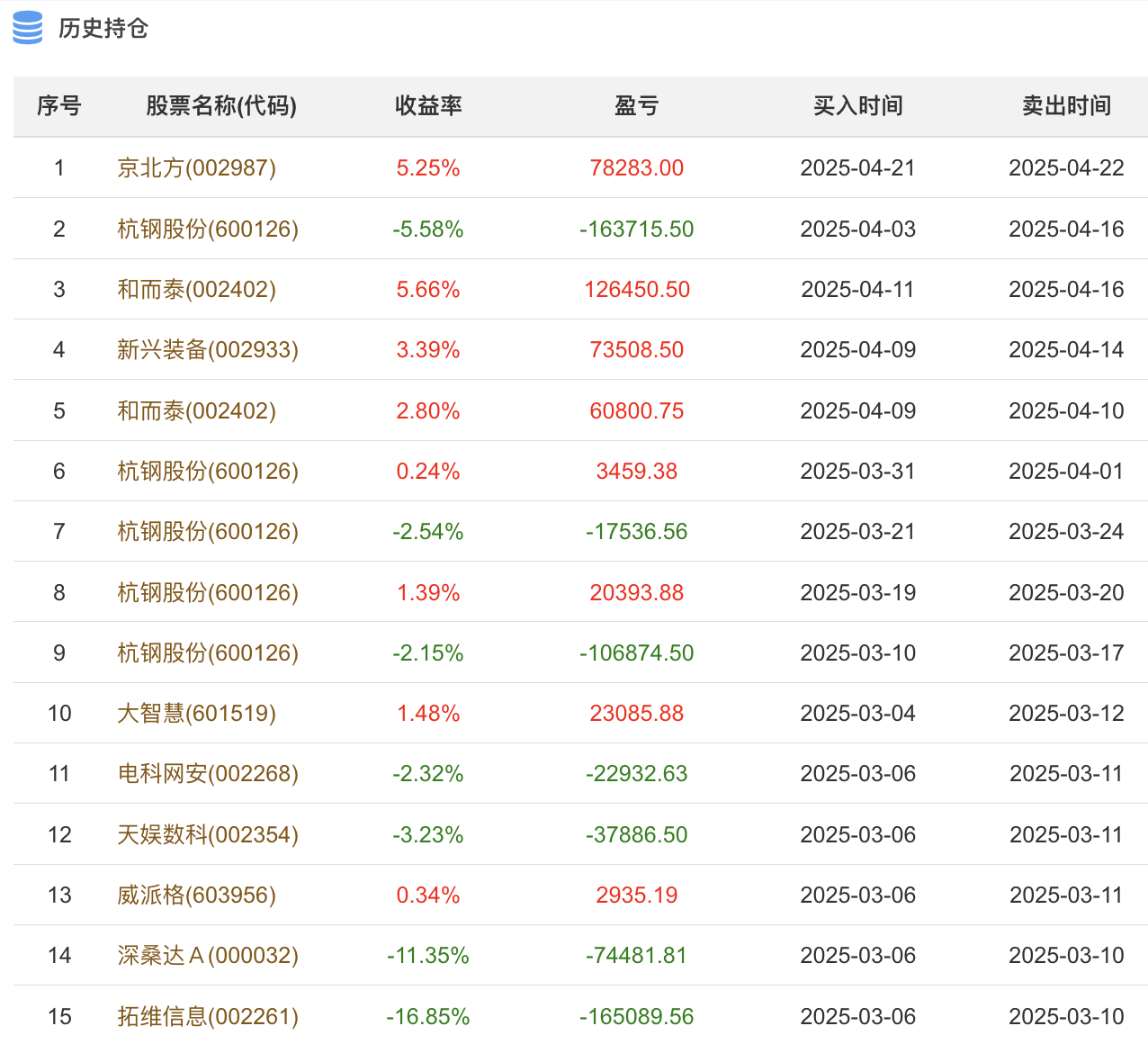Screen dimensions: 1148x1044
Task: Select the 0.24% return rate value
Action: [428, 471]
